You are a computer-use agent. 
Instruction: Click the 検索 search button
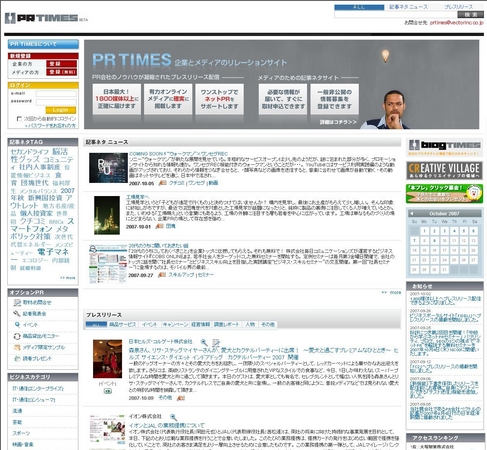[x=471, y=14]
